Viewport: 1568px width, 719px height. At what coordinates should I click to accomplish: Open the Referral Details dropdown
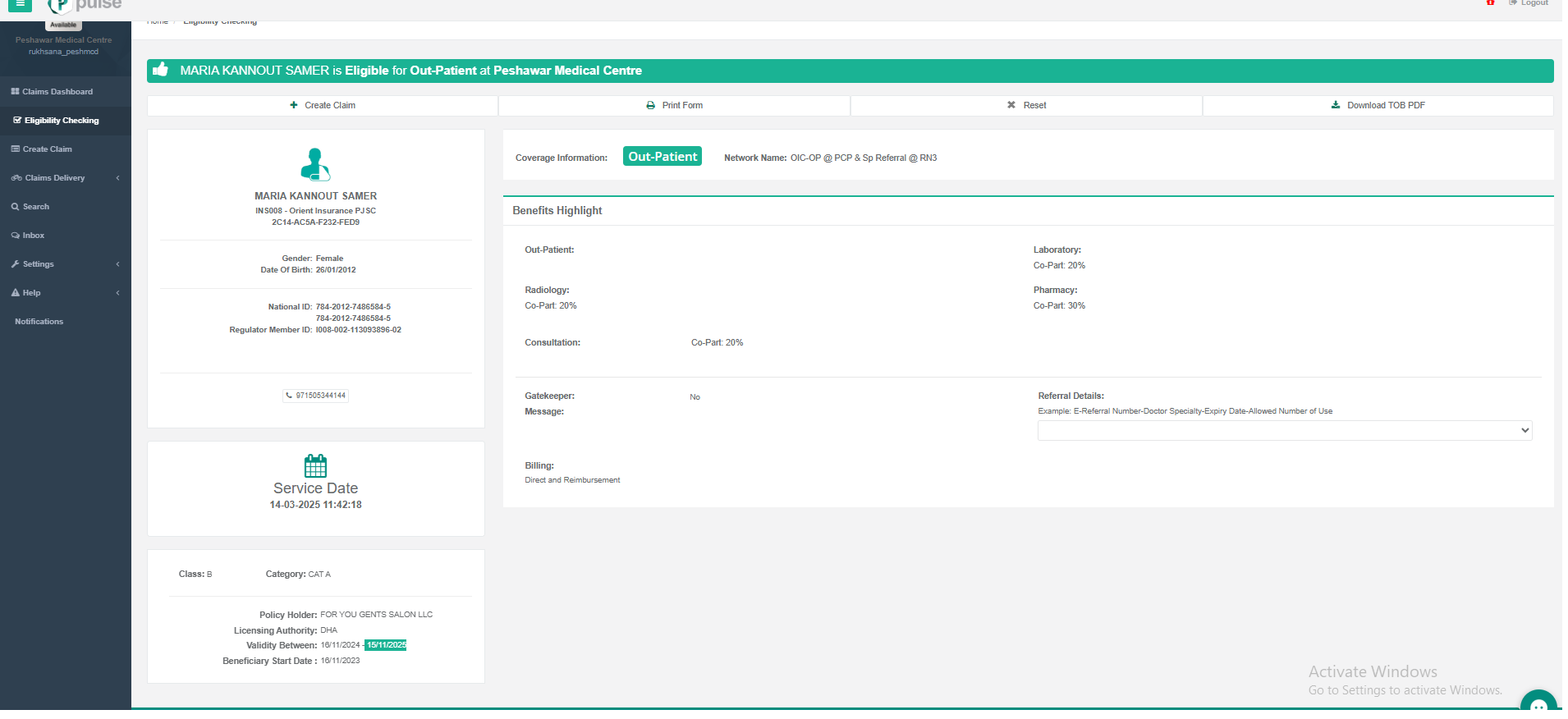(1284, 431)
